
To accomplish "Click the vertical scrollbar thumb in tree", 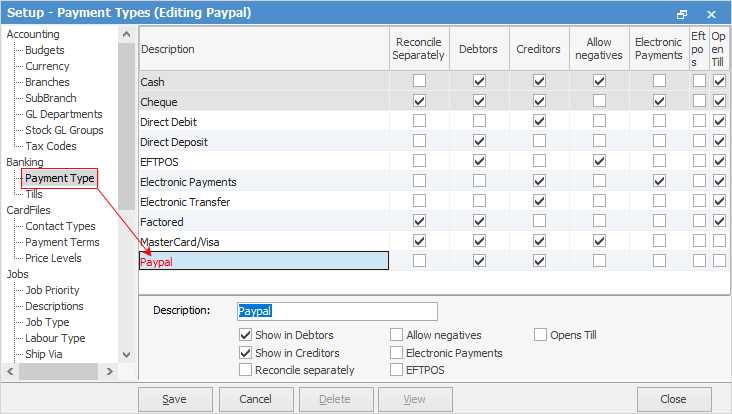I will (126, 126).
